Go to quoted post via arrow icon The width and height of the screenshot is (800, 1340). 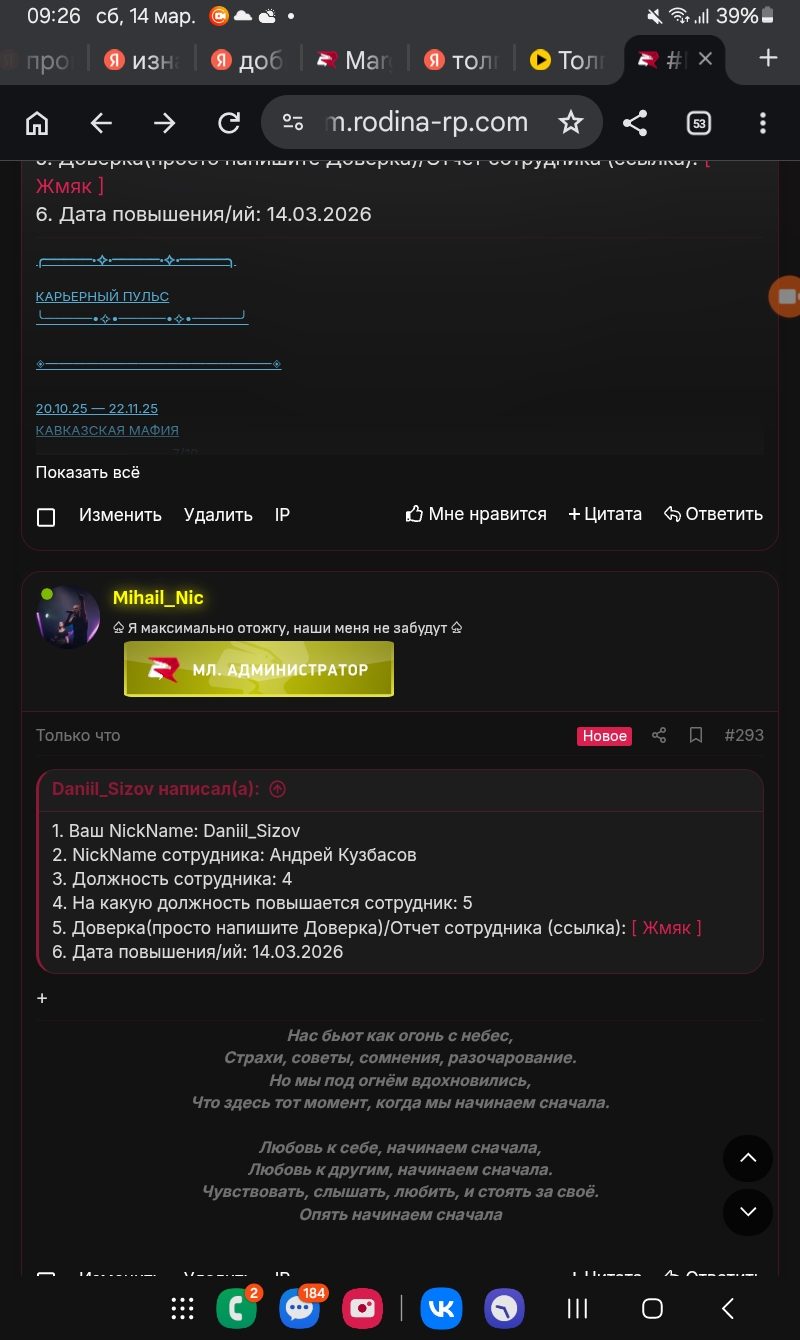[x=278, y=789]
